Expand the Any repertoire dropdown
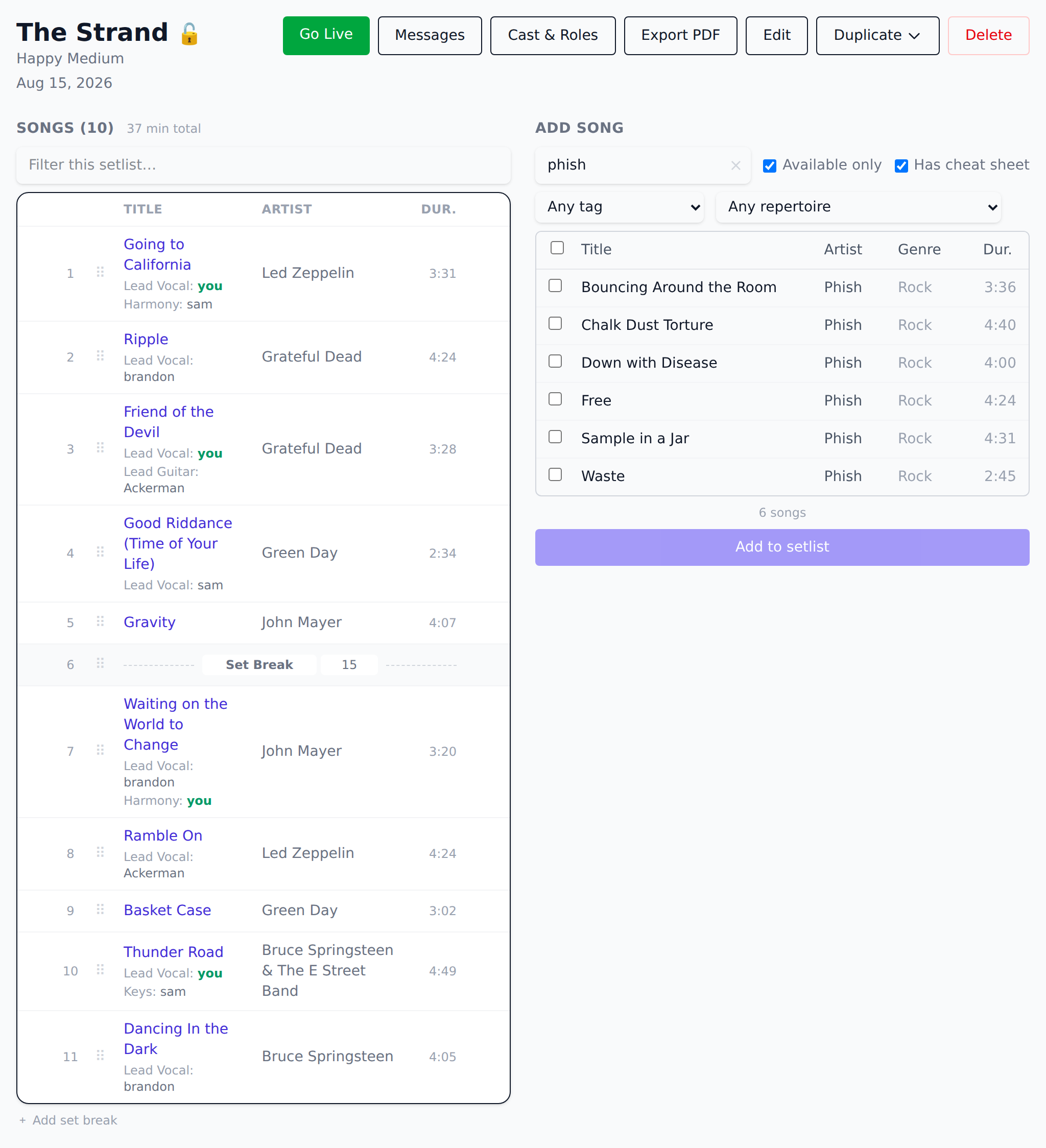The height and width of the screenshot is (1148, 1046). [858, 207]
